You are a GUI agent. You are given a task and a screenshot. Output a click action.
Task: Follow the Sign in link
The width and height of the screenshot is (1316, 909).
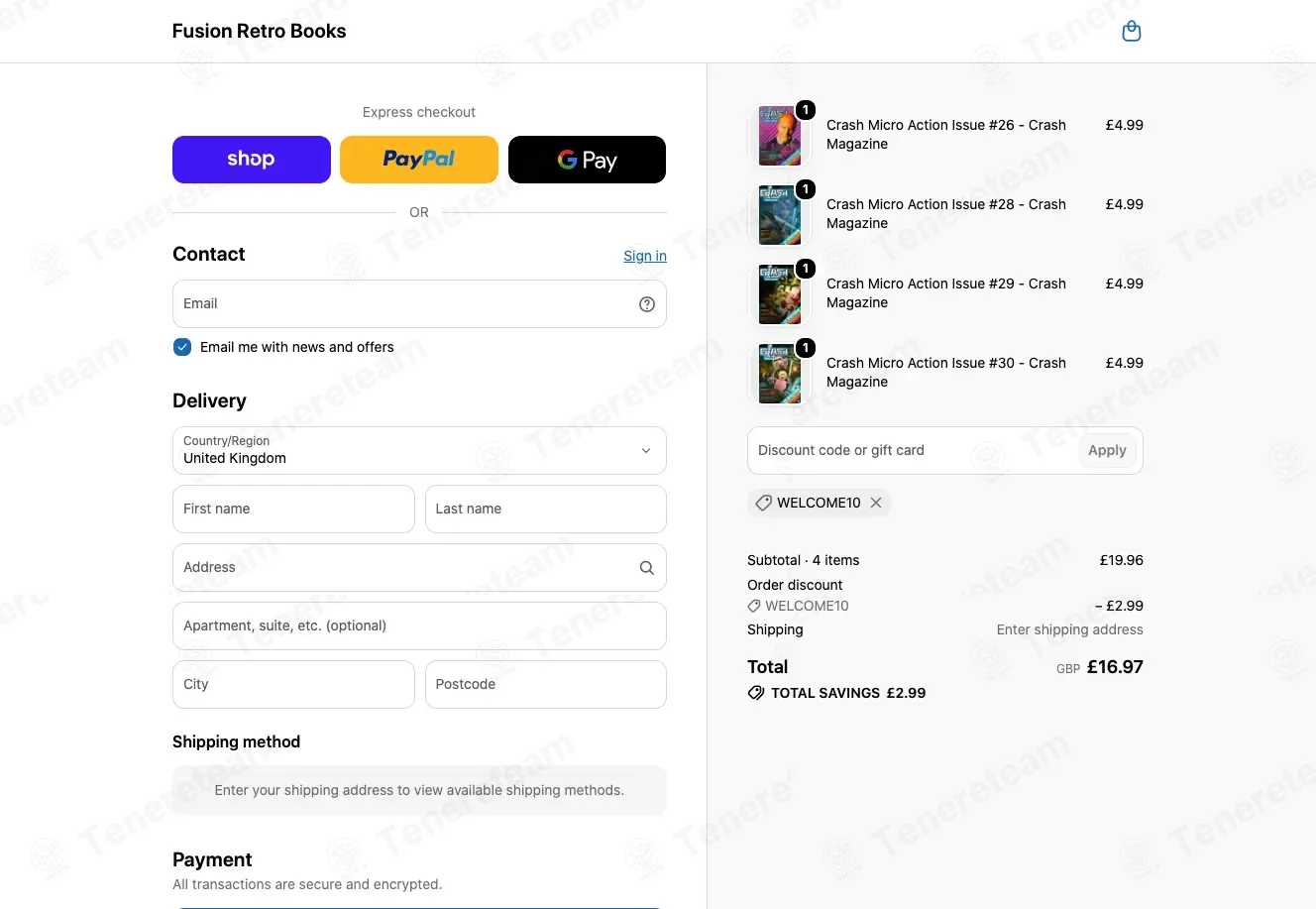(x=645, y=256)
